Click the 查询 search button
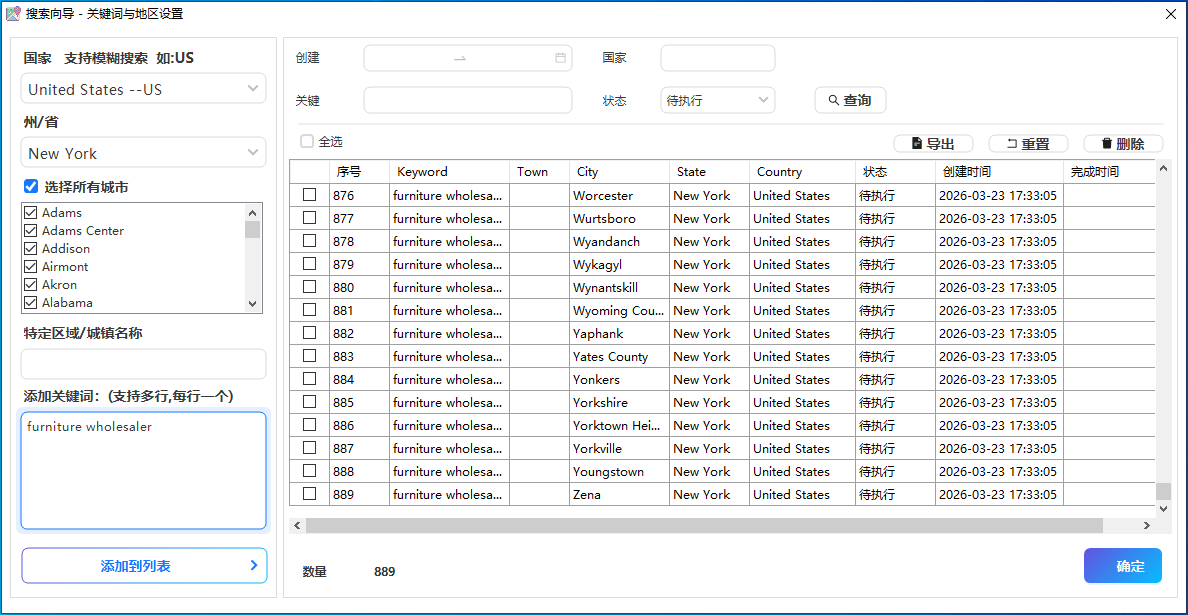 (x=850, y=100)
